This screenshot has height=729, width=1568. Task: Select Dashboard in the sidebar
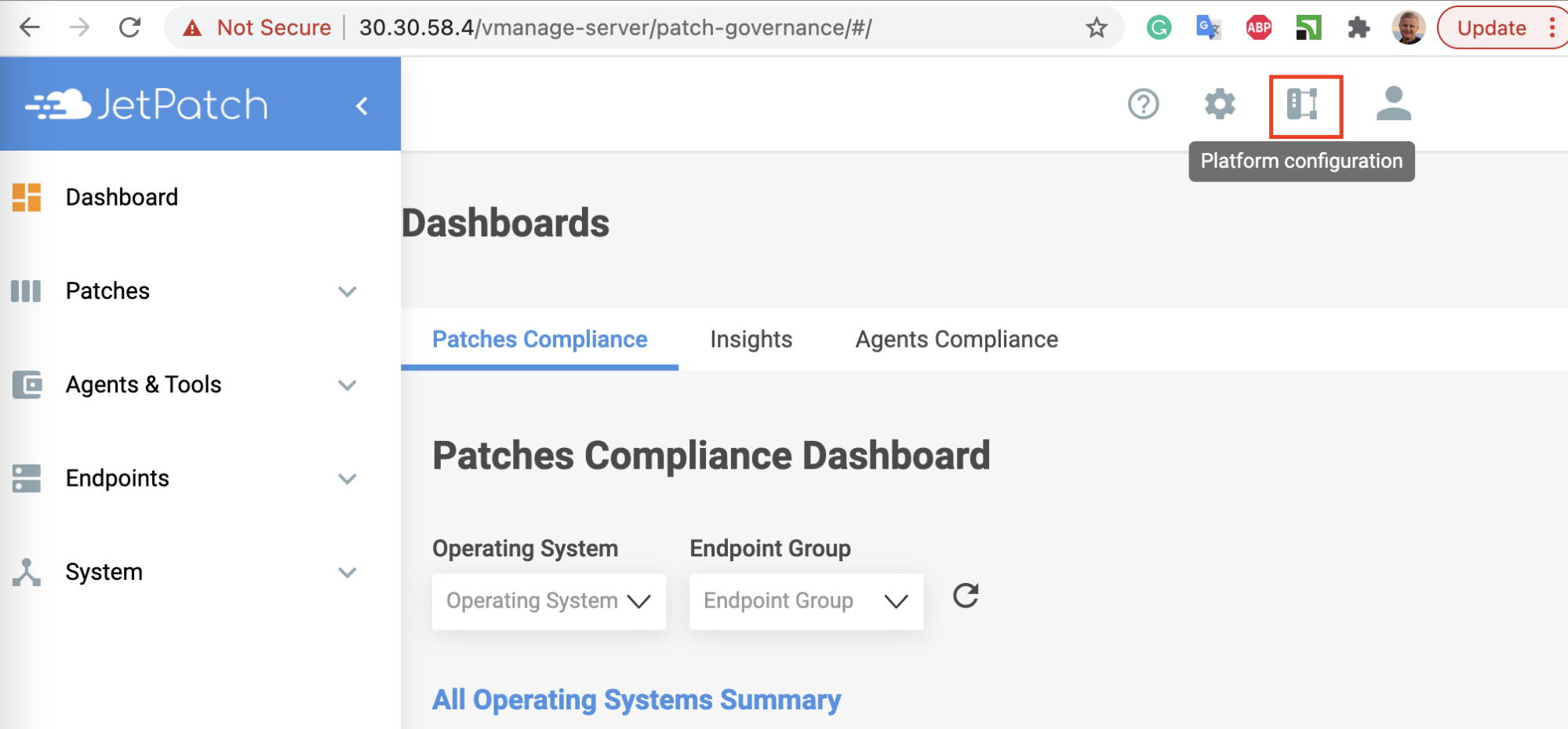pos(122,198)
